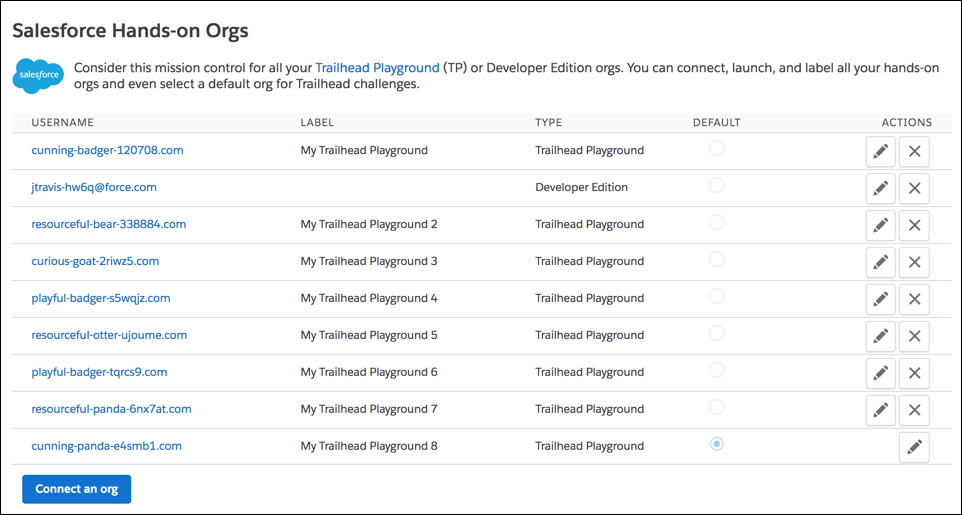The width and height of the screenshot is (962, 515).
Task: Click the Connect an org button
Action: (77, 489)
